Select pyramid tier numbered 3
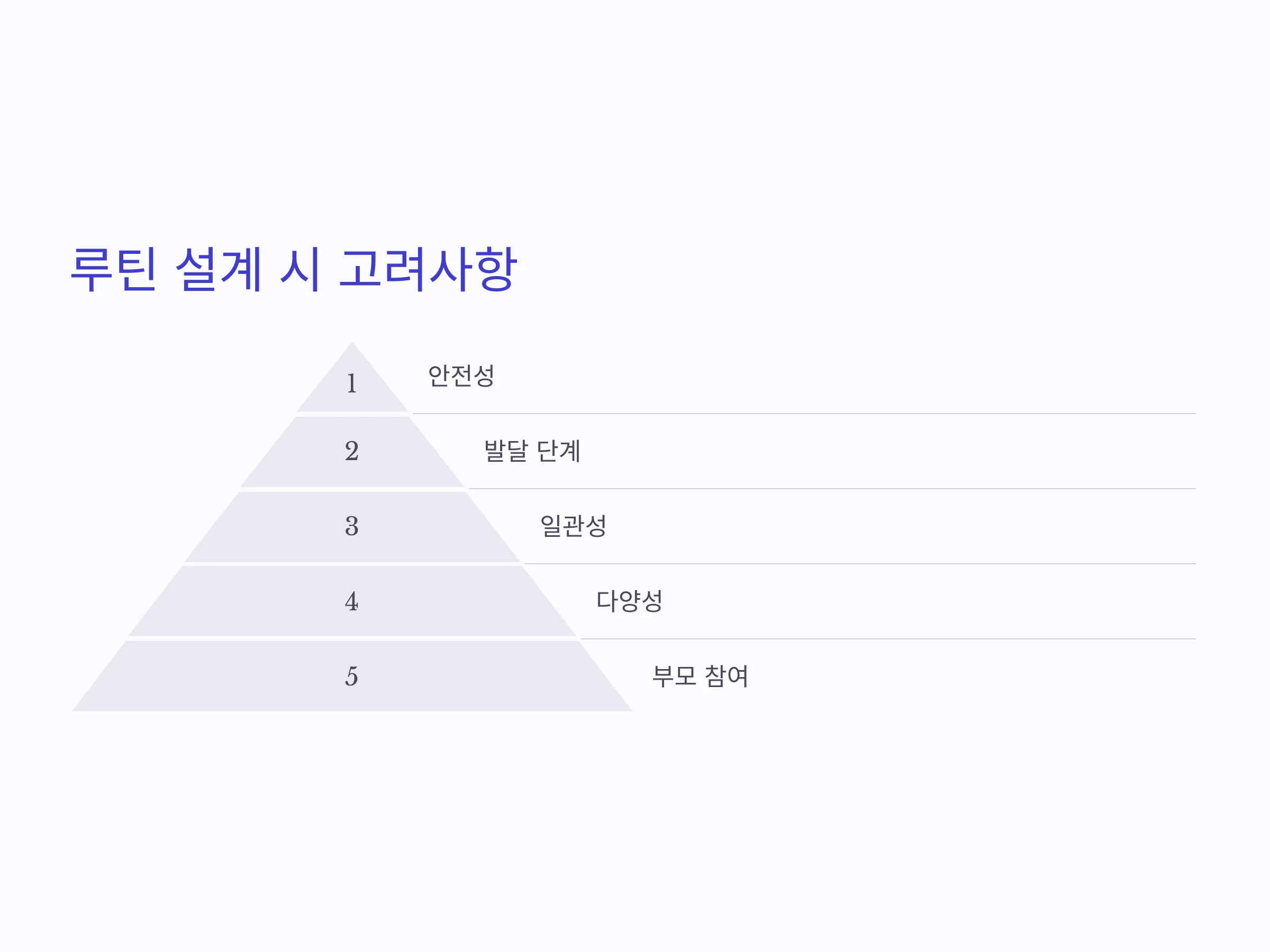This screenshot has height=952, width=1270. 352,527
